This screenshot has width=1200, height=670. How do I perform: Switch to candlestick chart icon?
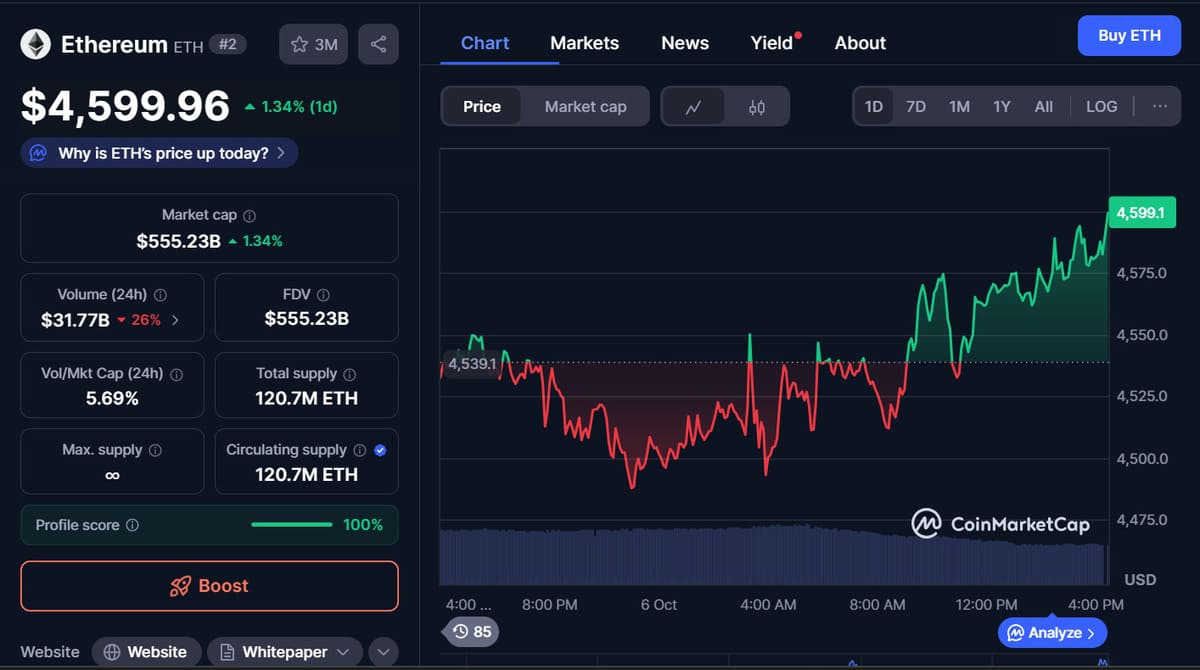click(757, 107)
